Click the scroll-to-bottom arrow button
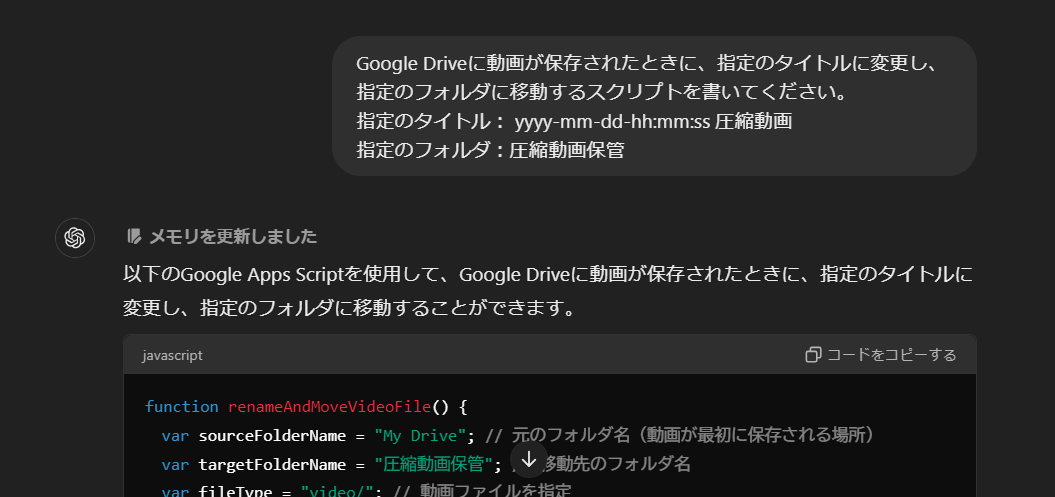1055x497 pixels. pyautogui.click(x=529, y=459)
